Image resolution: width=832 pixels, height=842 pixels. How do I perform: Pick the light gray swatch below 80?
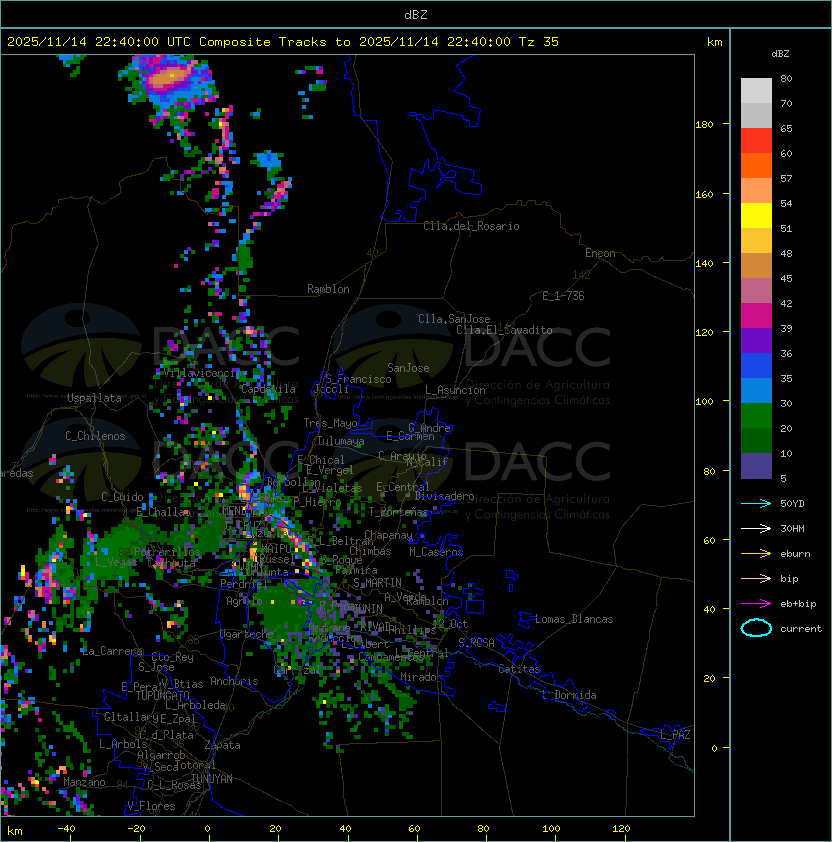[756, 91]
